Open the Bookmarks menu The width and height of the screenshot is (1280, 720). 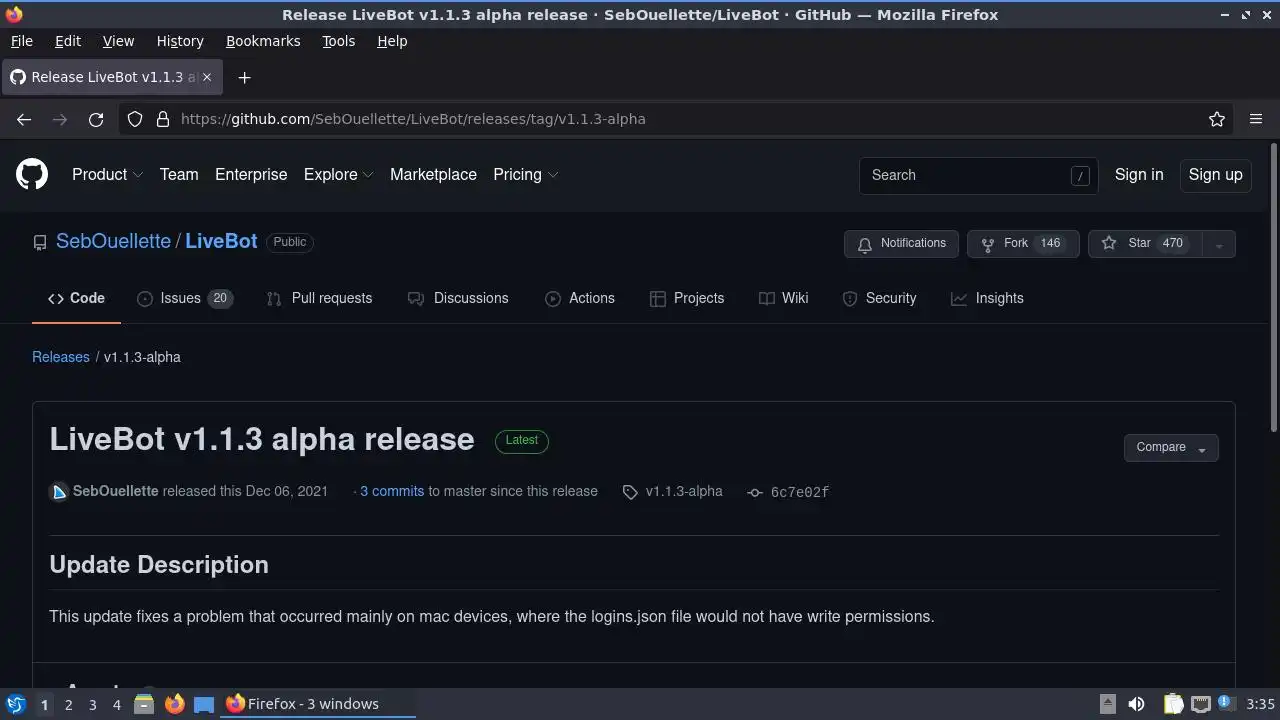(x=263, y=41)
